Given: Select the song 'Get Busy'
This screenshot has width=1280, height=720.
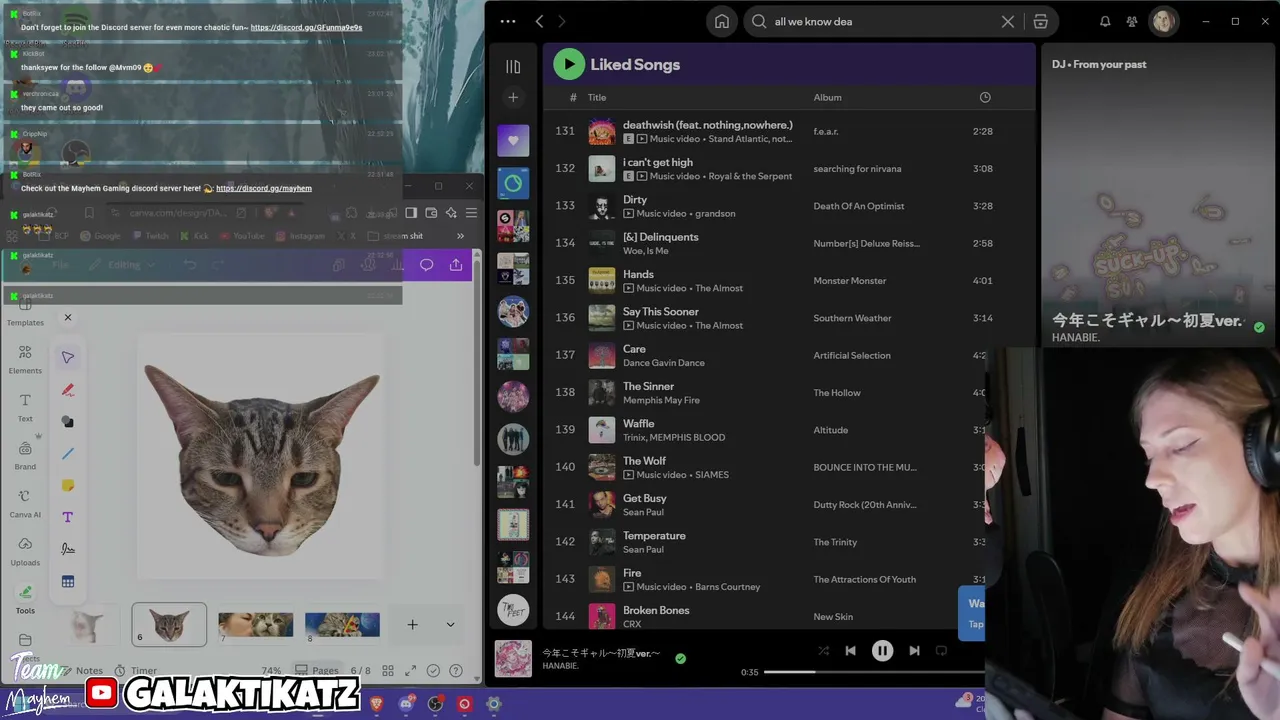Looking at the screenshot, I should click(644, 498).
